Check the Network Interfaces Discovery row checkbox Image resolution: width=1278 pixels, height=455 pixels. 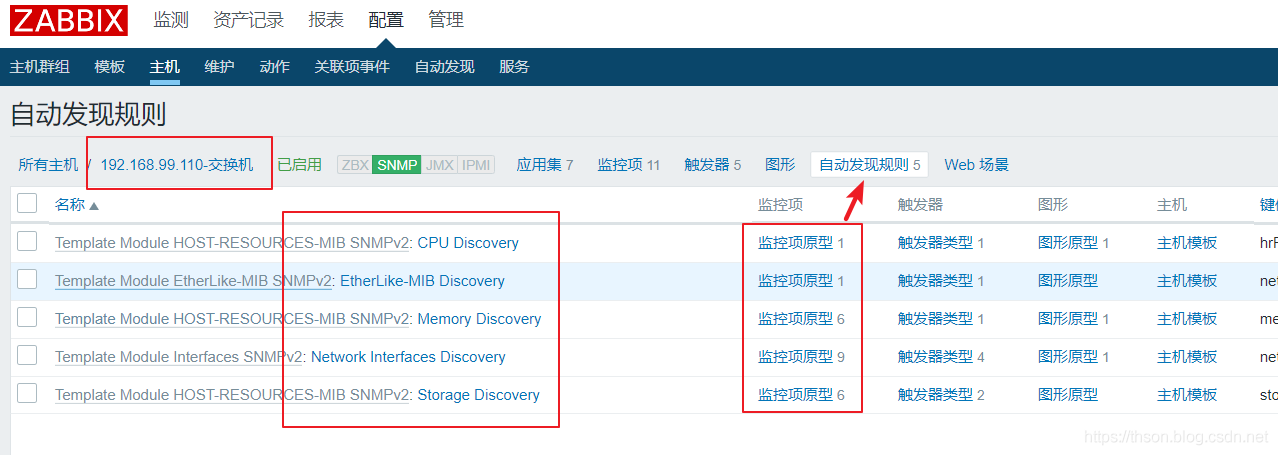27,355
